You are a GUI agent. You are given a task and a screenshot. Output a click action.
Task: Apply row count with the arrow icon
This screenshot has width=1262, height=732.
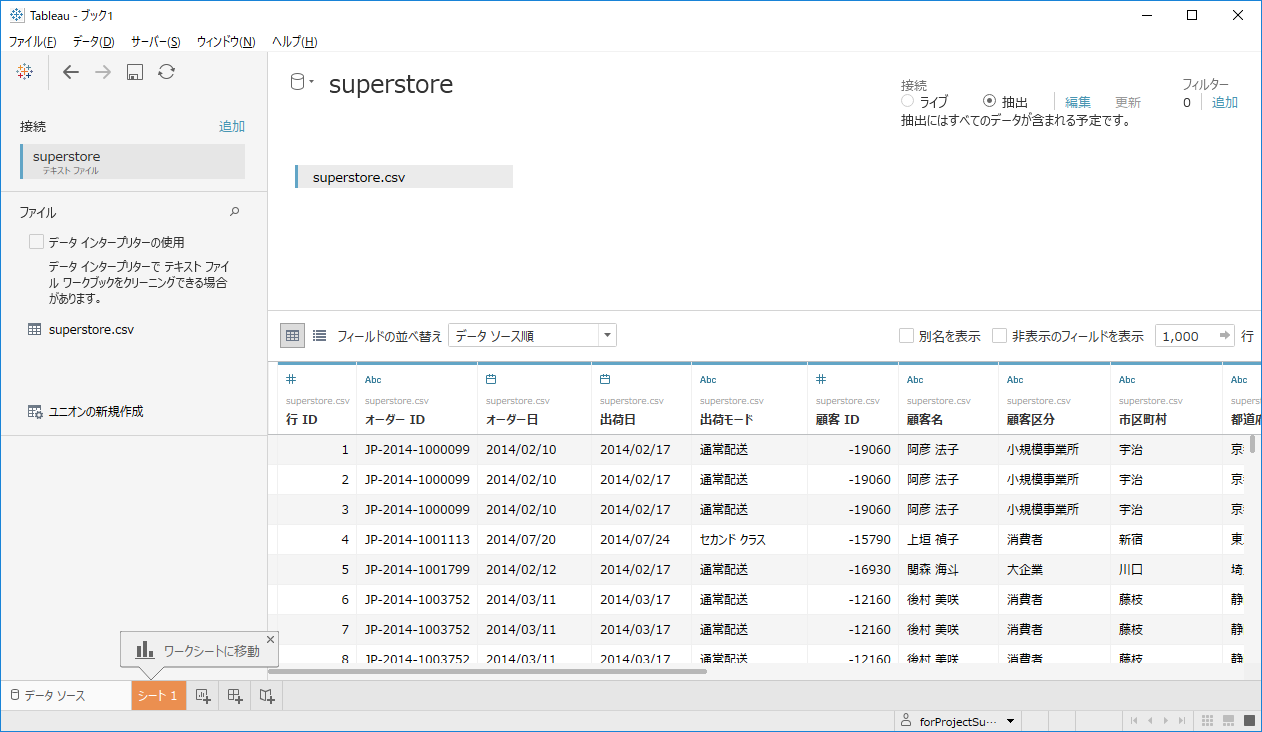pyautogui.click(x=1225, y=336)
